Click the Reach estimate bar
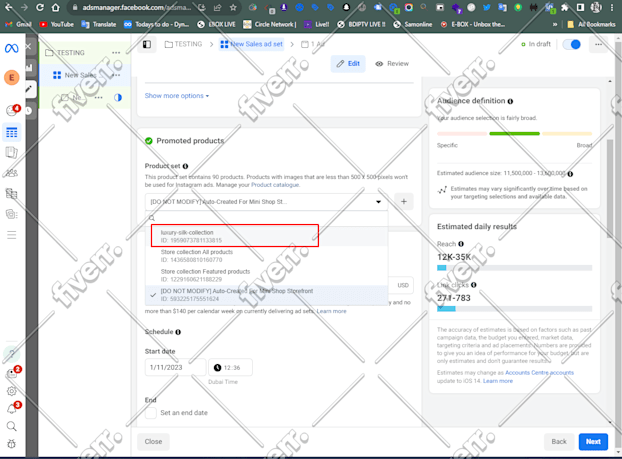 point(514,268)
